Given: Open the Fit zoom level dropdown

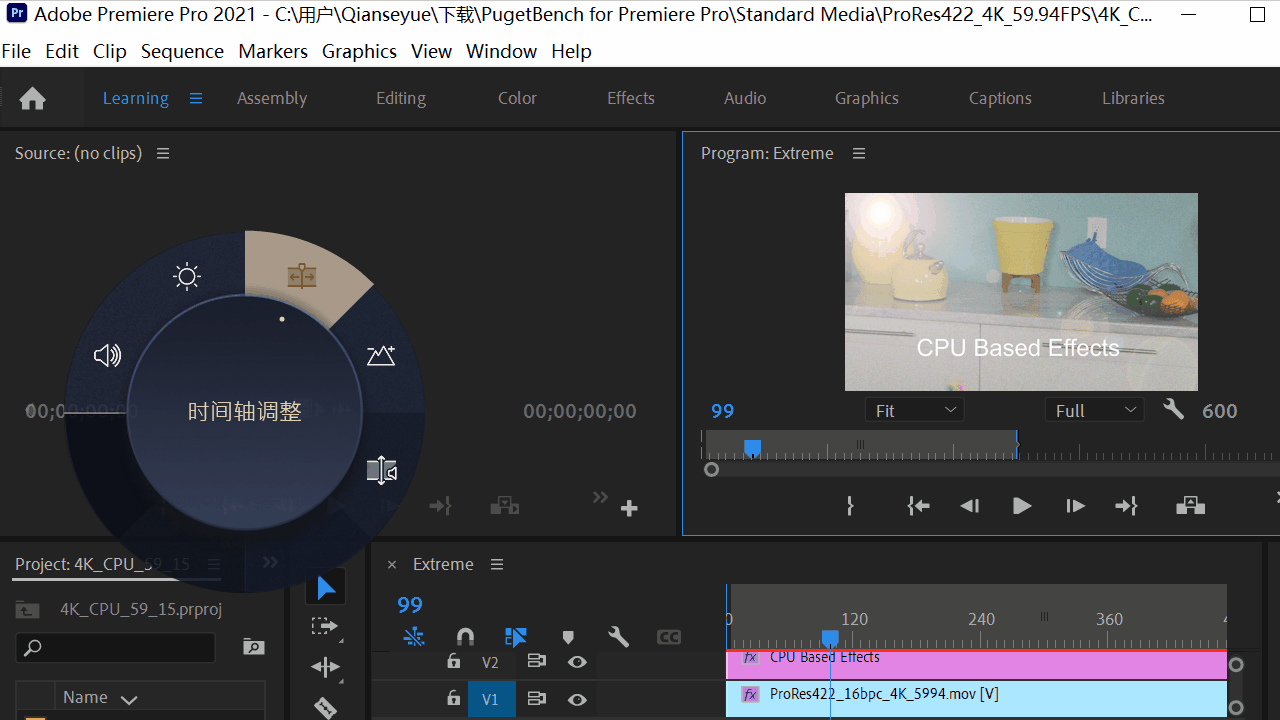Looking at the screenshot, I should tap(914, 410).
